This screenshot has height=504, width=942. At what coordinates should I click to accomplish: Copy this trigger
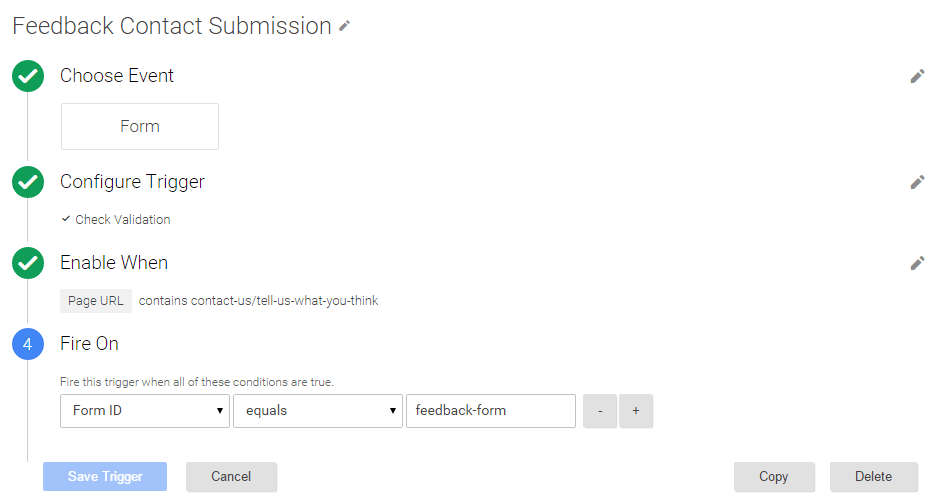(x=774, y=476)
